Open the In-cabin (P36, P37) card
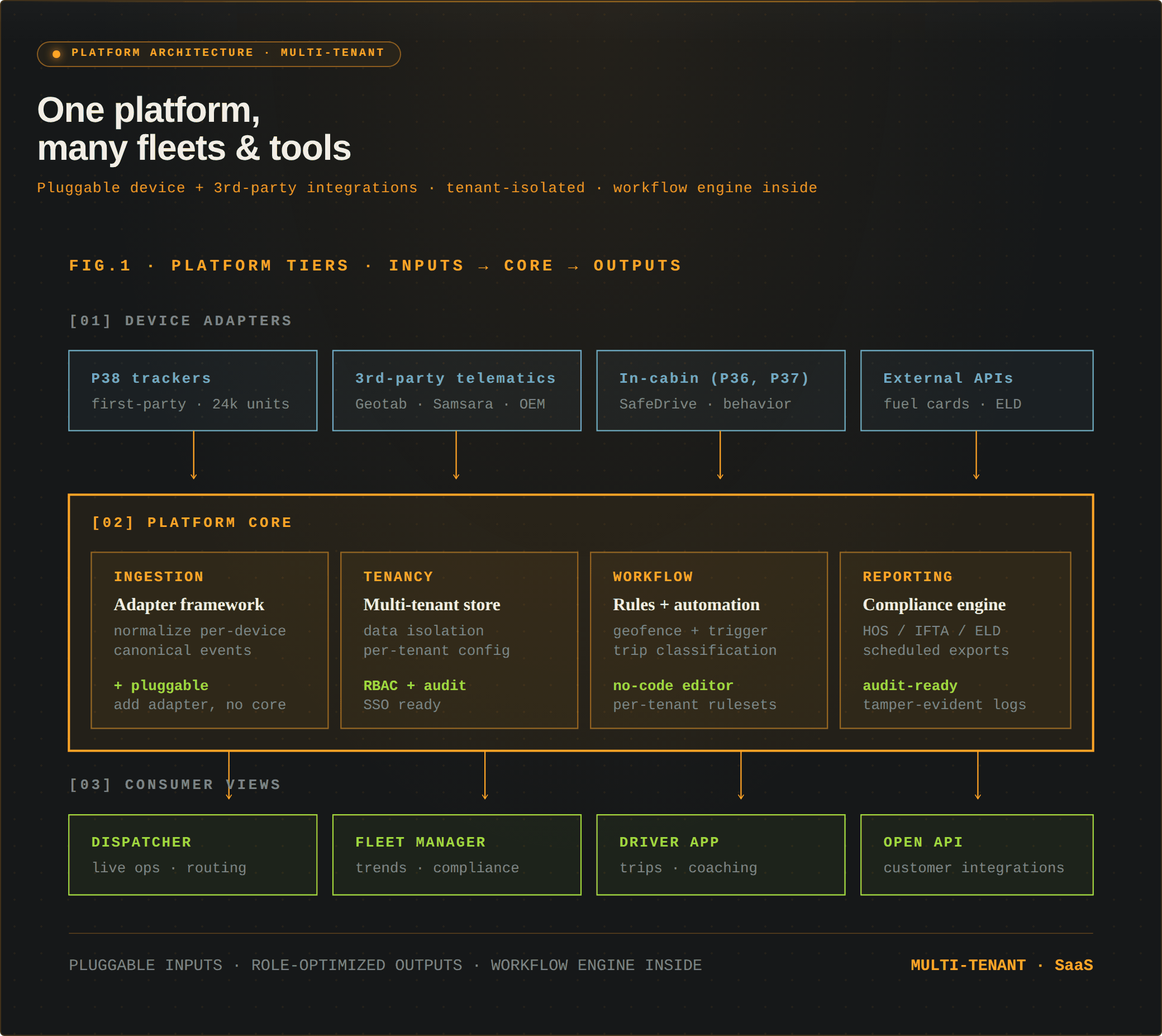 coord(721,391)
